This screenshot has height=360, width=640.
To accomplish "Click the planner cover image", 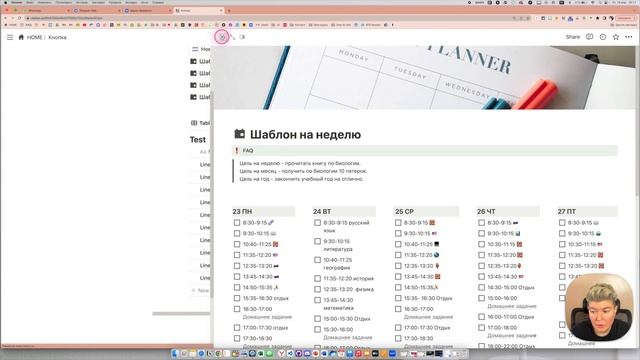I will 425,78.
